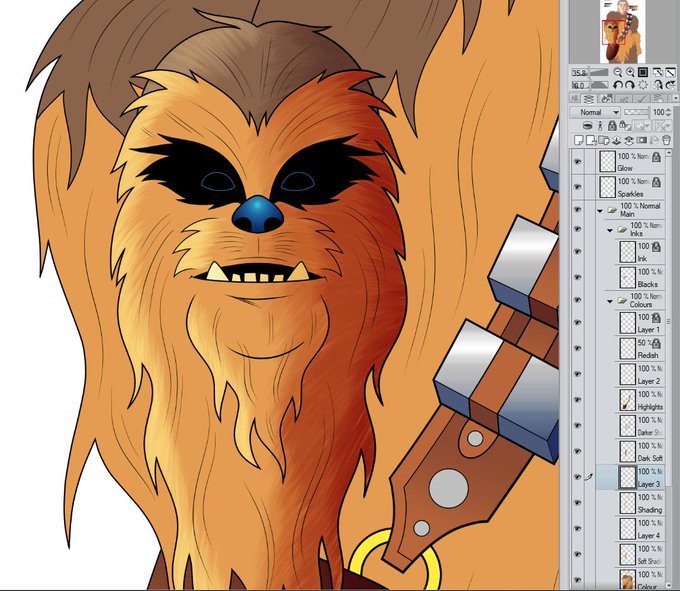Viewport: 680px width, 591px height.
Task: Click the new vector layer icon
Action: 591,140
